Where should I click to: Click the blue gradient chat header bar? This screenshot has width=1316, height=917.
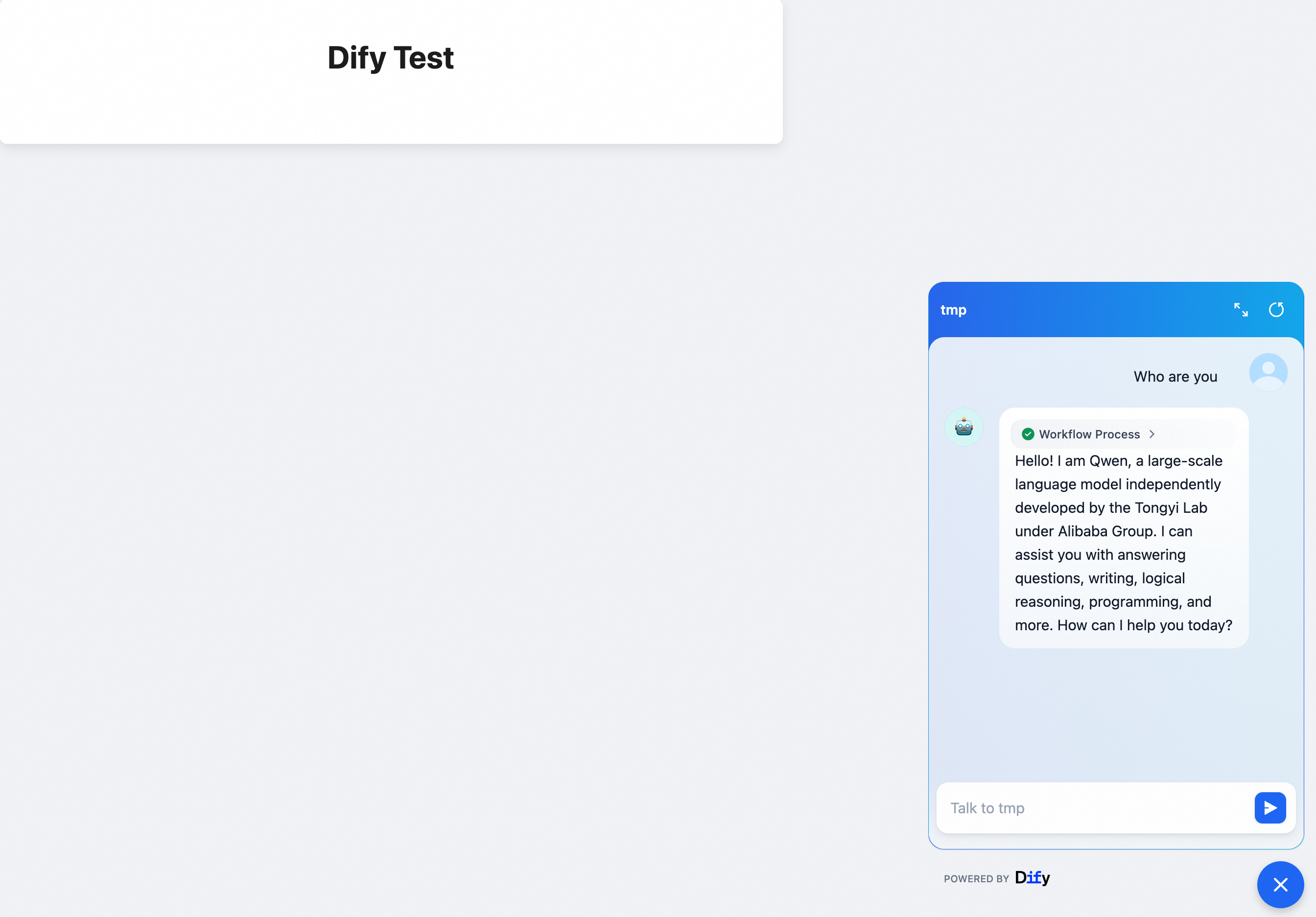[1089, 310]
